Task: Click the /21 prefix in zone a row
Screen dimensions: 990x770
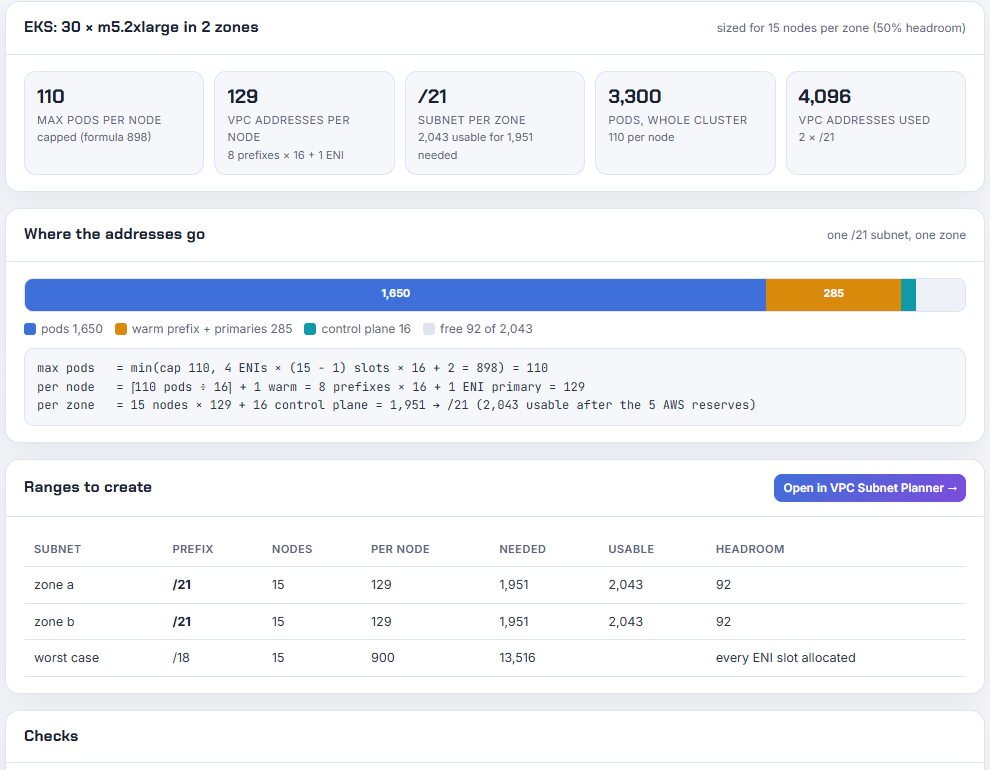Action: [182, 585]
